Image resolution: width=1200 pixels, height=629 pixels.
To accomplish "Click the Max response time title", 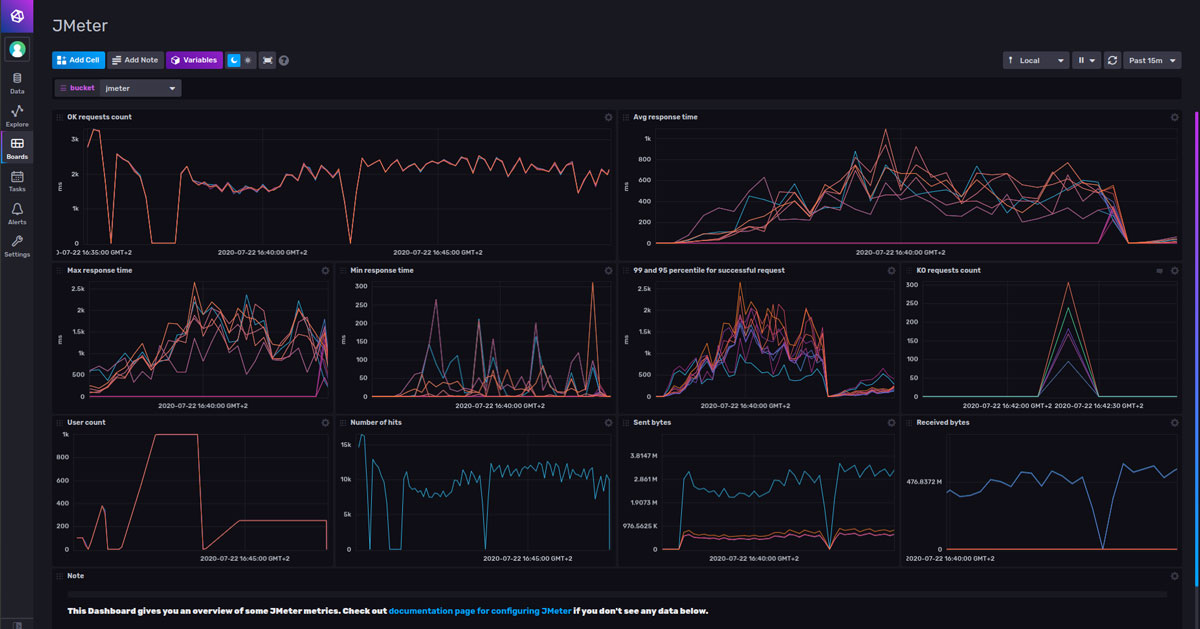I will 99,270.
